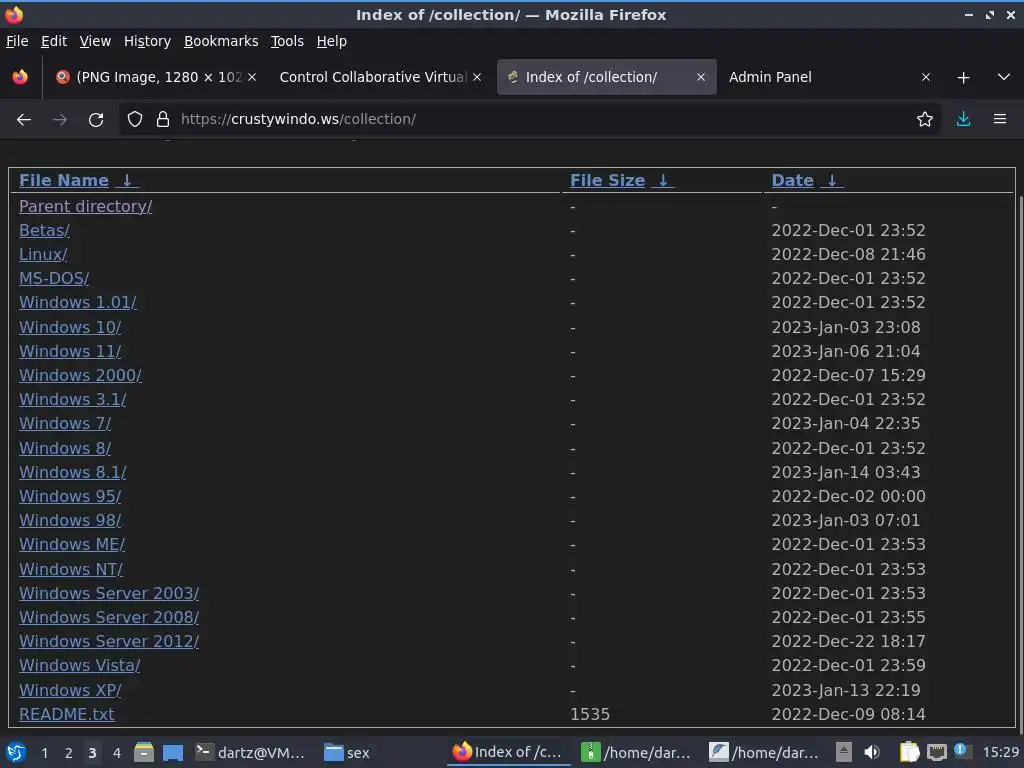
Task: Open the Windows ME folder
Action: (72, 545)
